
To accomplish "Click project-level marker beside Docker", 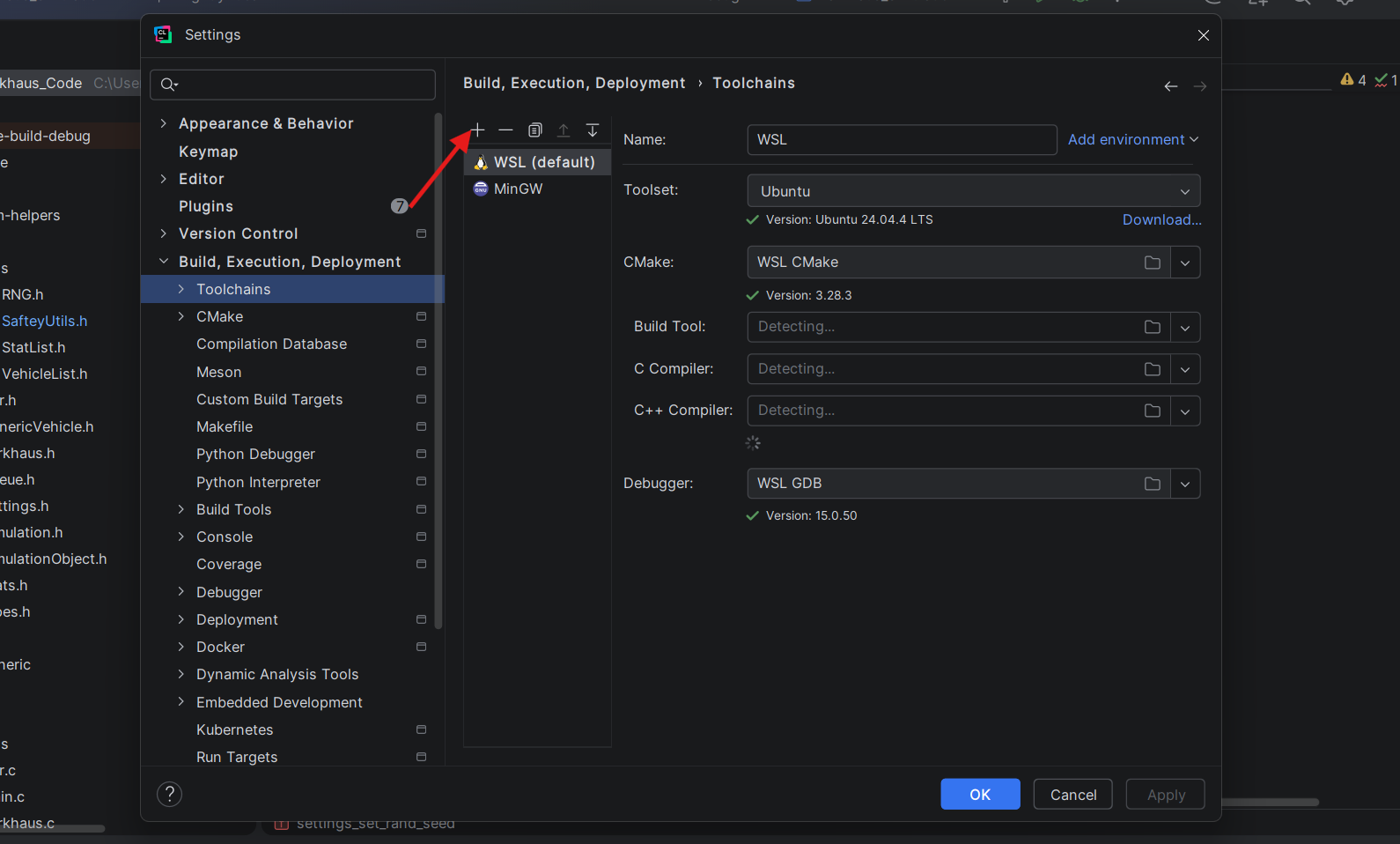I will (421, 647).
